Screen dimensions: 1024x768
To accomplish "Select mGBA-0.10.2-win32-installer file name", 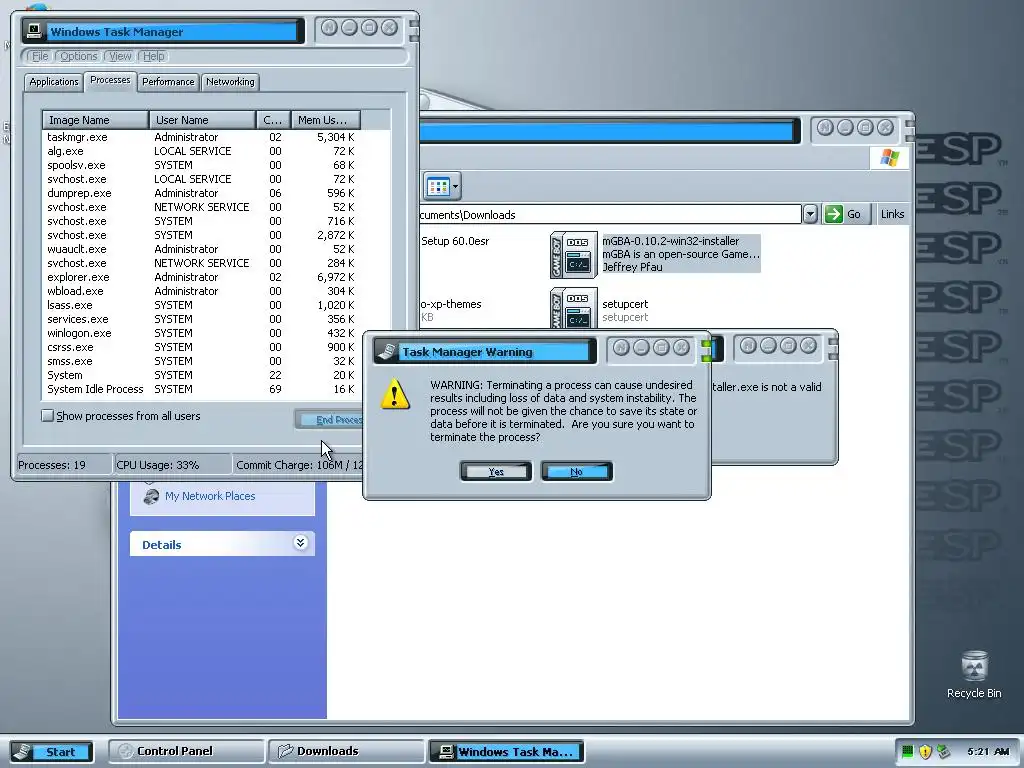I will coord(670,241).
